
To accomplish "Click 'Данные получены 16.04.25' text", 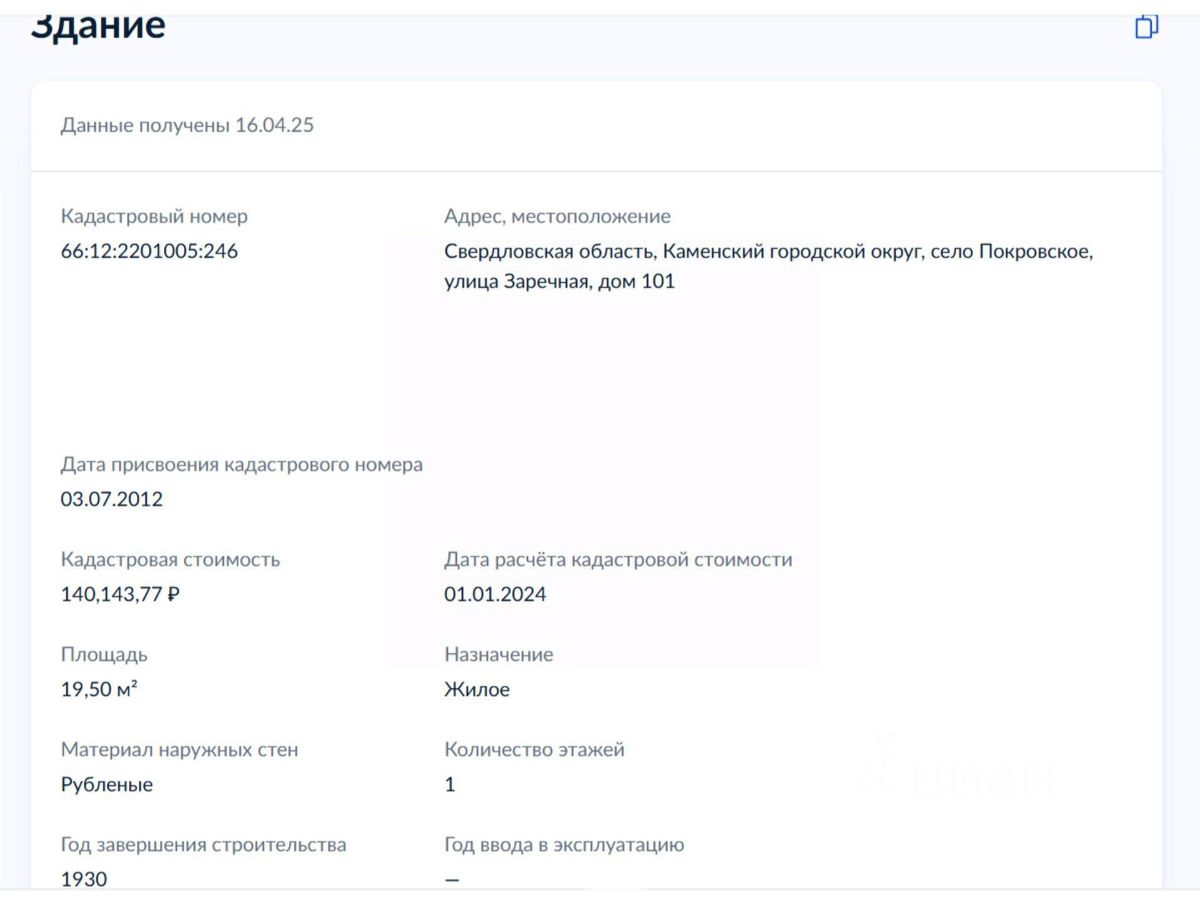I will point(187,125).
